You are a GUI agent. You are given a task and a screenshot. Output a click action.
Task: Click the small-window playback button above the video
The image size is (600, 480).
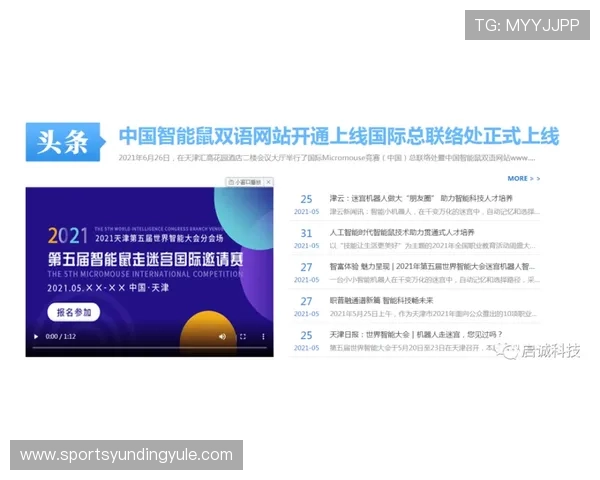[245, 182]
